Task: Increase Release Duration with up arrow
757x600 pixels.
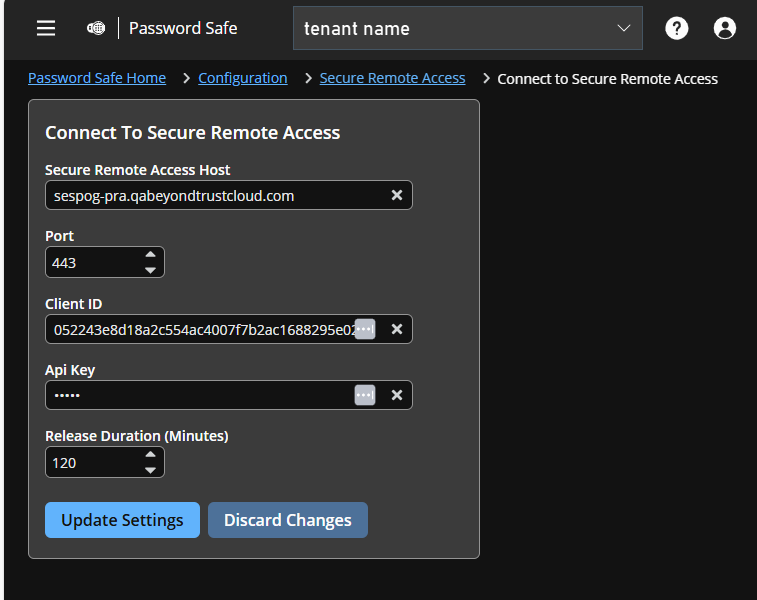Action: (x=151, y=454)
